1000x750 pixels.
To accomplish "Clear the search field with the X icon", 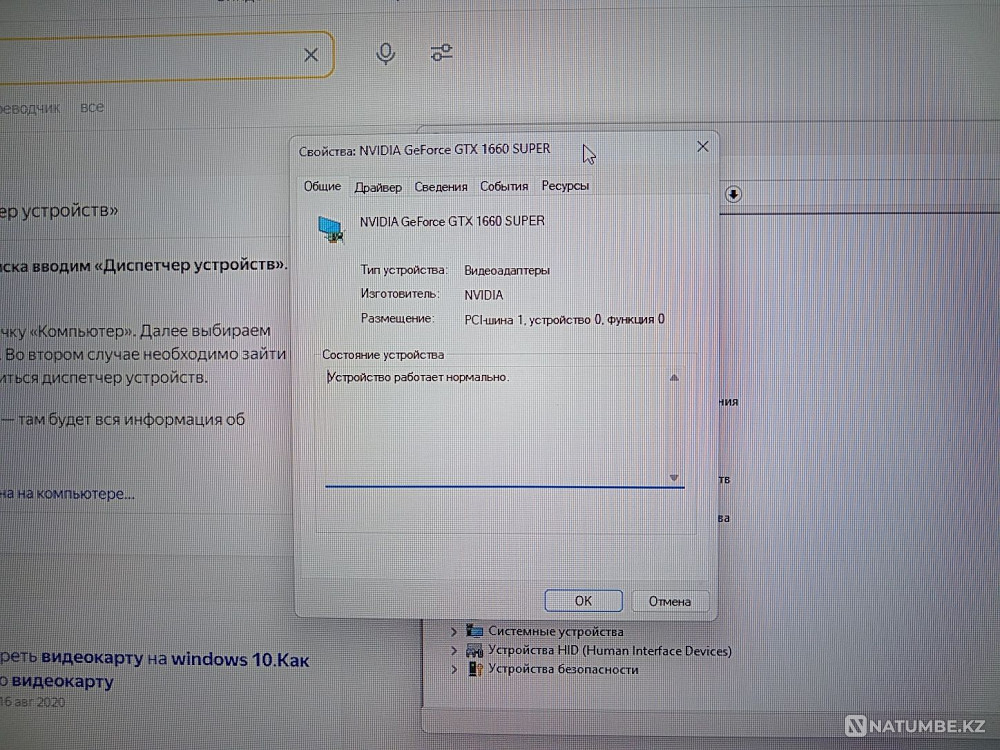I will tap(311, 55).
